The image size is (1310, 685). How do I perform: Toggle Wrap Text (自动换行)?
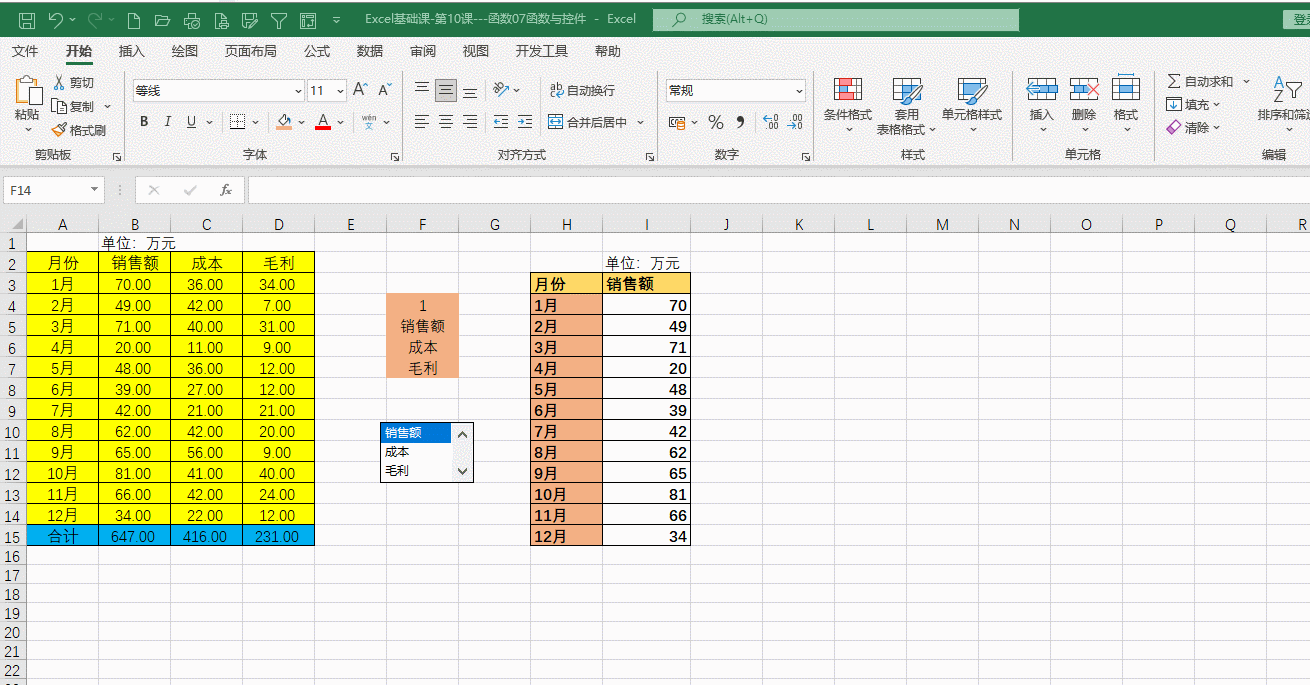pos(583,90)
